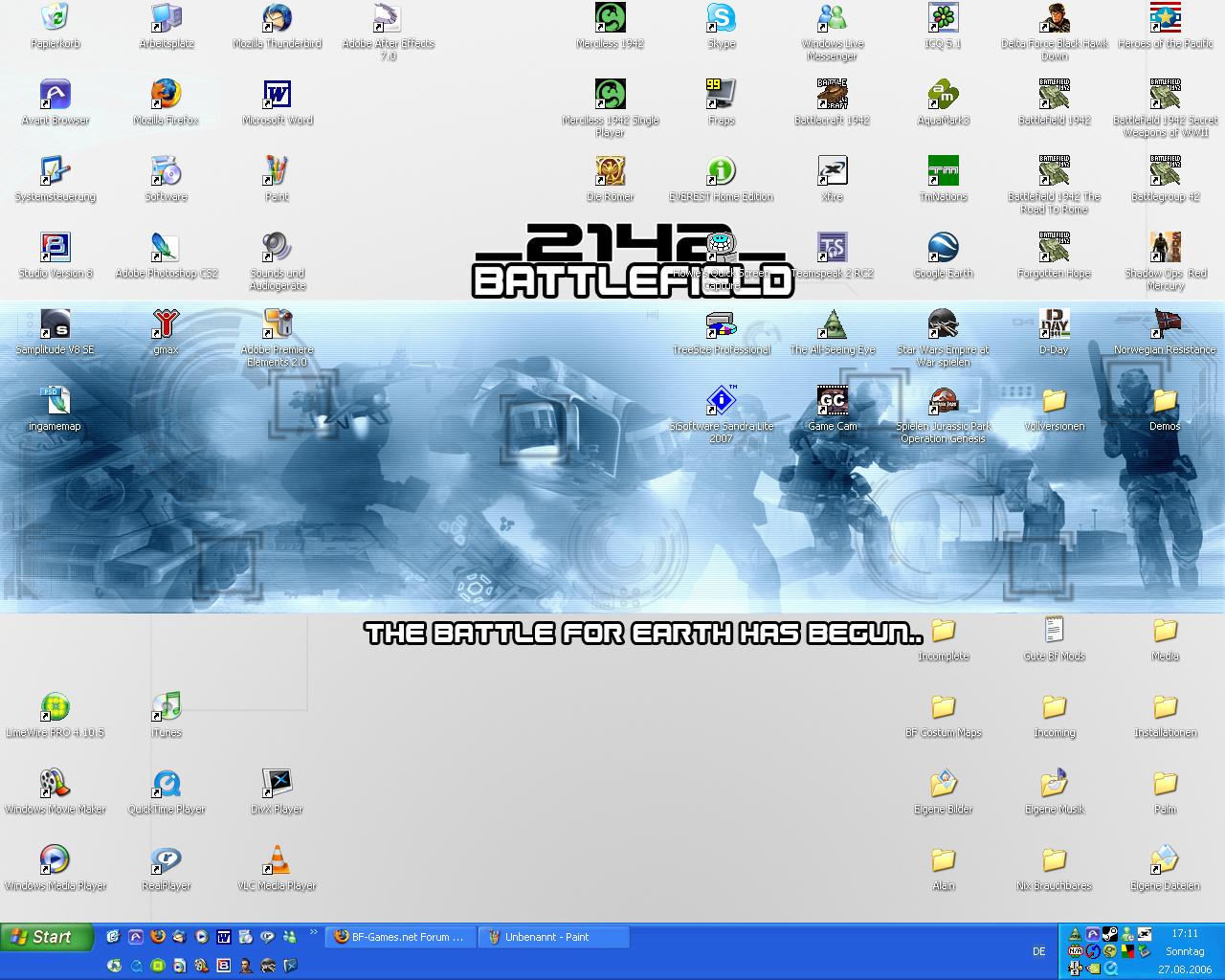Image resolution: width=1225 pixels, height=980 pixels.
Task: Switch to Unbenannt - Paint taskbar window
Action: coord(551,937)
